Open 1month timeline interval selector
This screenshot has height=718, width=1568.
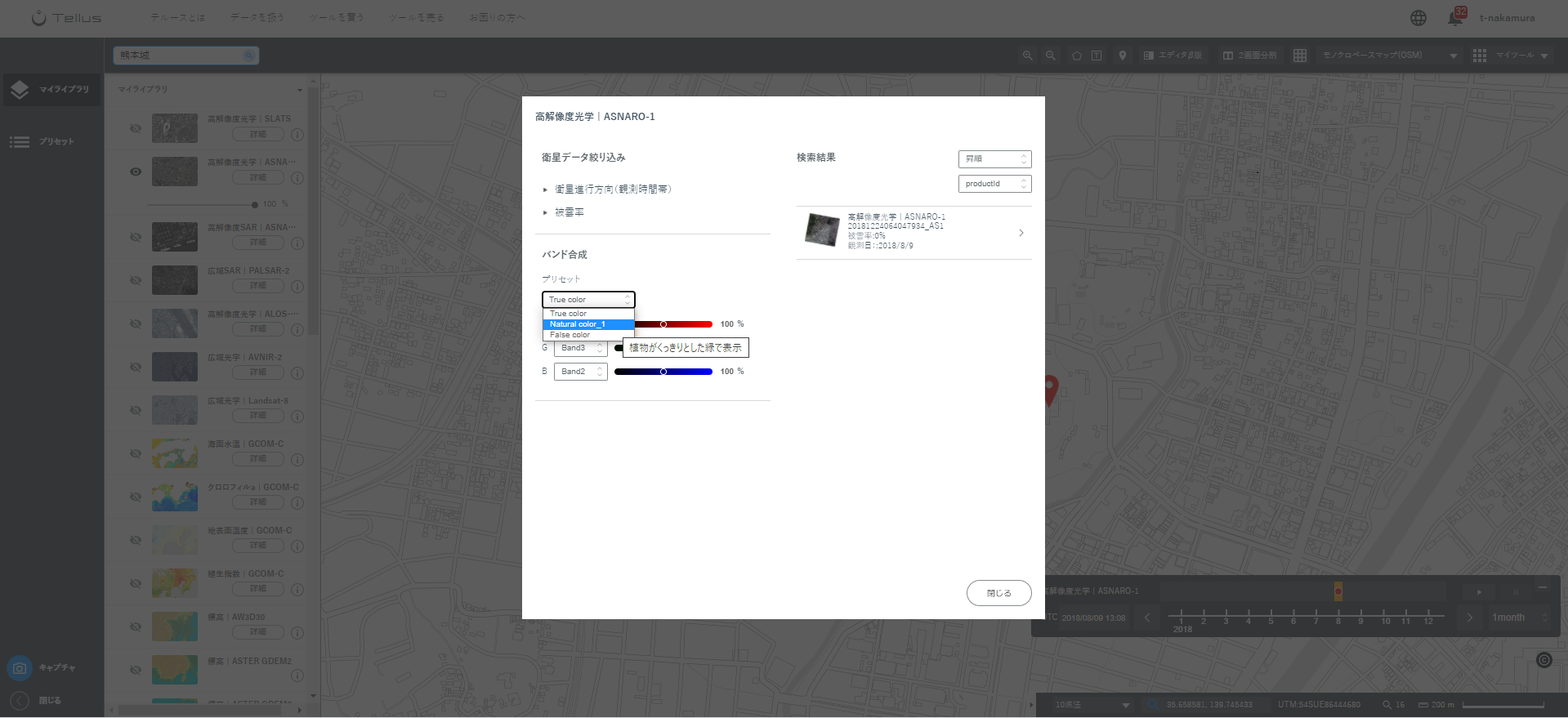coord(1520,618)
